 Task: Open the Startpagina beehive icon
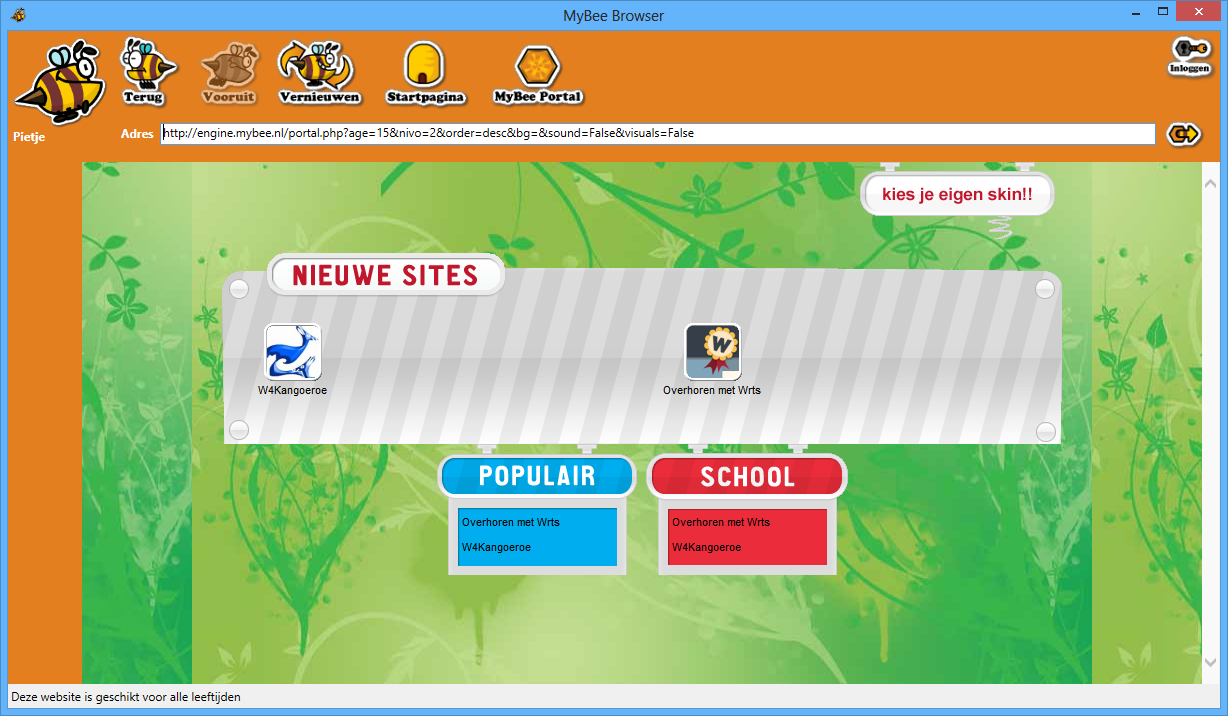(425, 73)
